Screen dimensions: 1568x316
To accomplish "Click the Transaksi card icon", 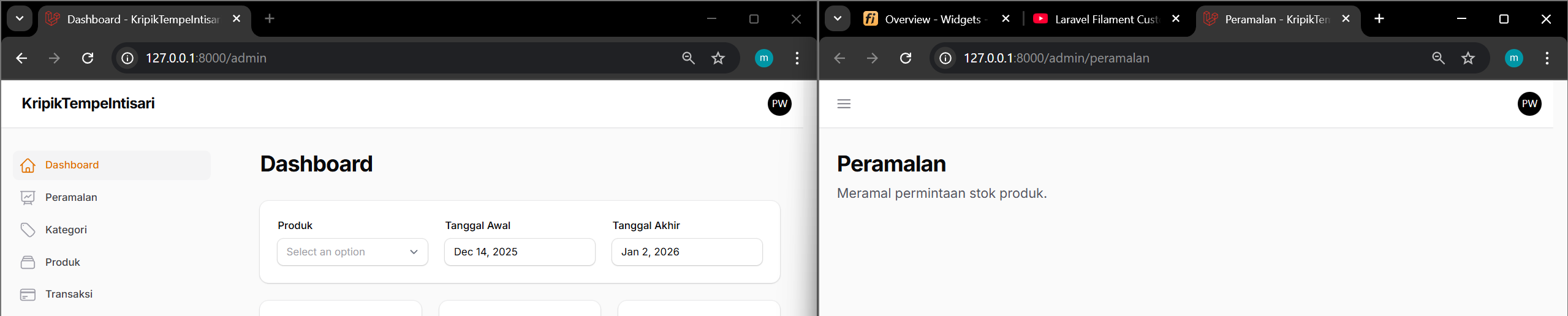I will (28, 295).
